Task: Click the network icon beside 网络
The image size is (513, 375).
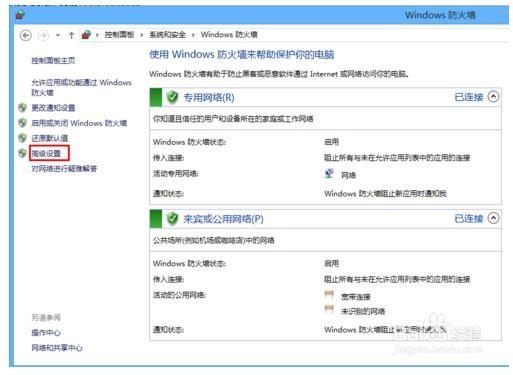Action: (x=329, y=174)
